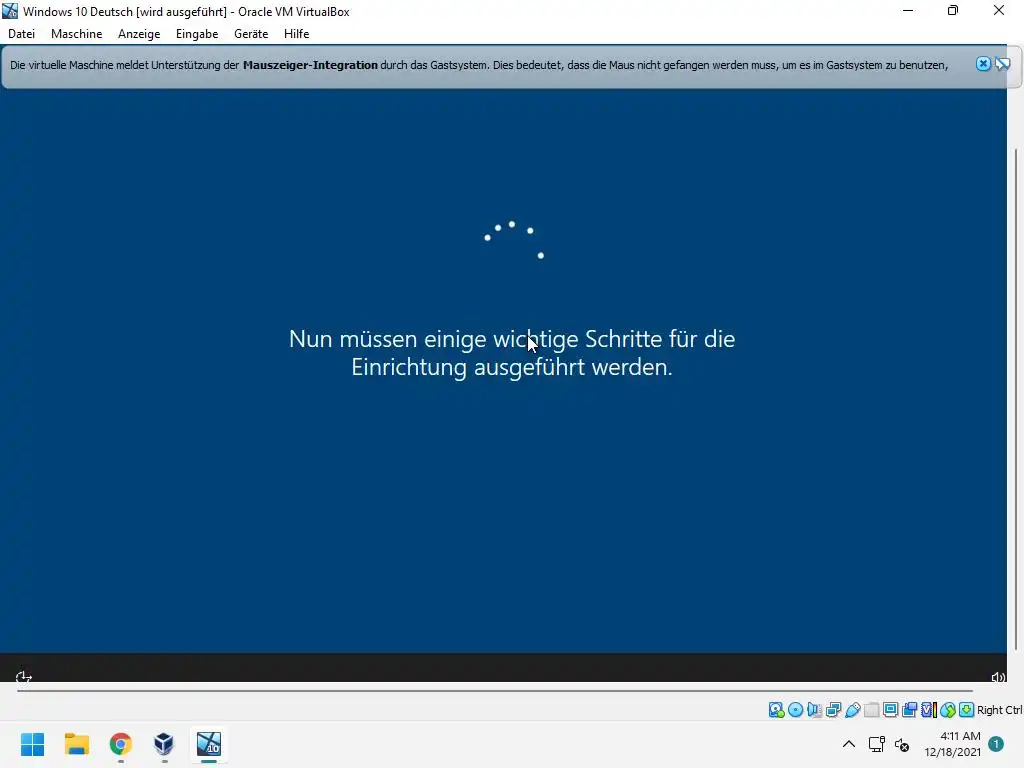Open the Geräte menu

[251, 34]
